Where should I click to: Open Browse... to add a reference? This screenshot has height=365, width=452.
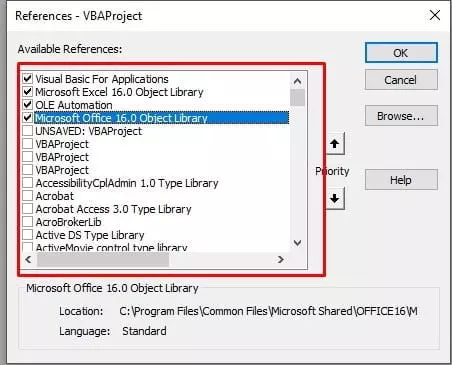click(x=401, y=116)
